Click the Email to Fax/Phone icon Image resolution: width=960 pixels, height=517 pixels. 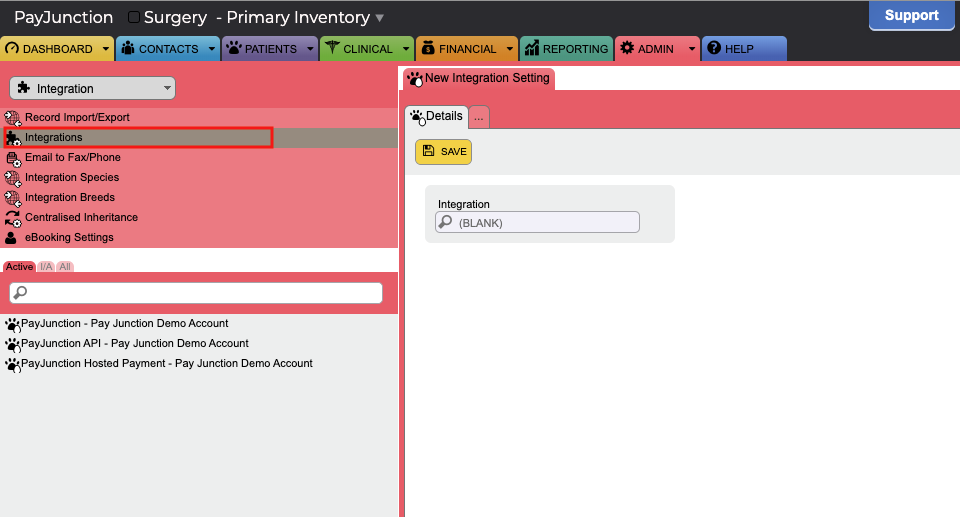click(x=13, y=158)
